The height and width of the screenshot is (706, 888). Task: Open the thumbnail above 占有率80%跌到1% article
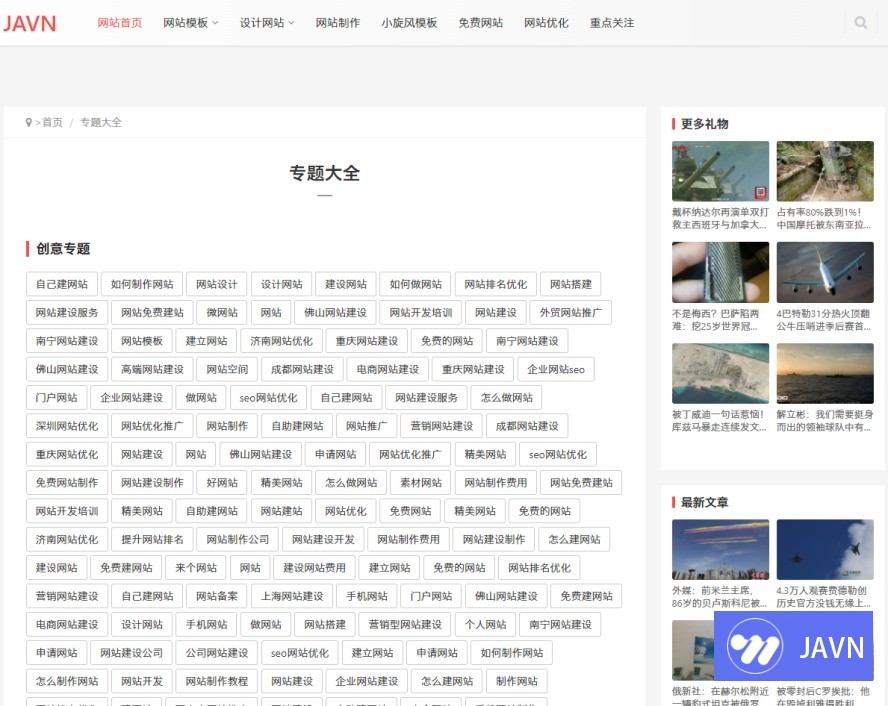pos(825,171)
